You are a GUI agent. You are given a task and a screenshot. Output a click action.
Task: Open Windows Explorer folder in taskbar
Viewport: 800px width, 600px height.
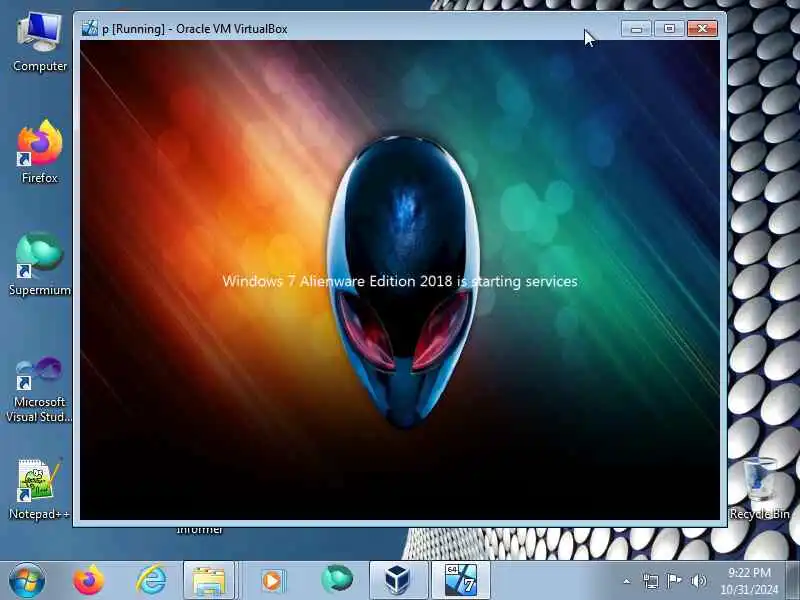[x=209, y=581]
